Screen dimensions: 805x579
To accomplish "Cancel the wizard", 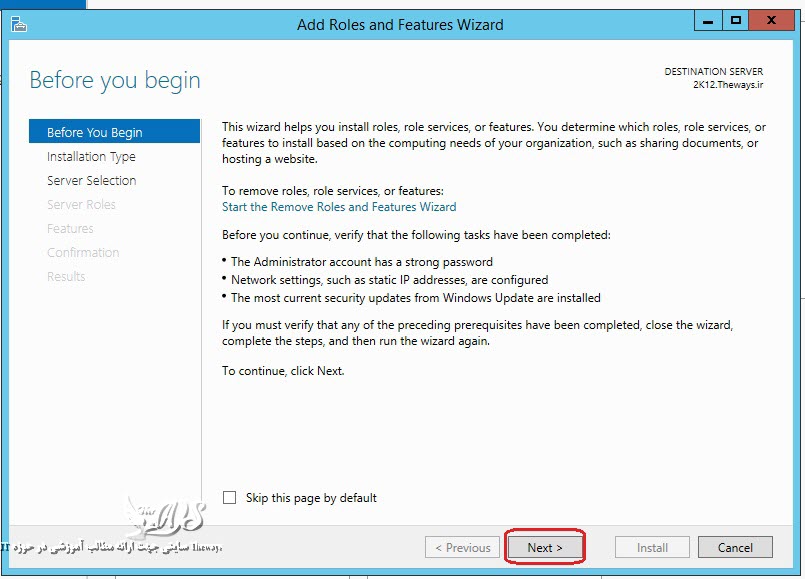I will click(x=735, y=547).
